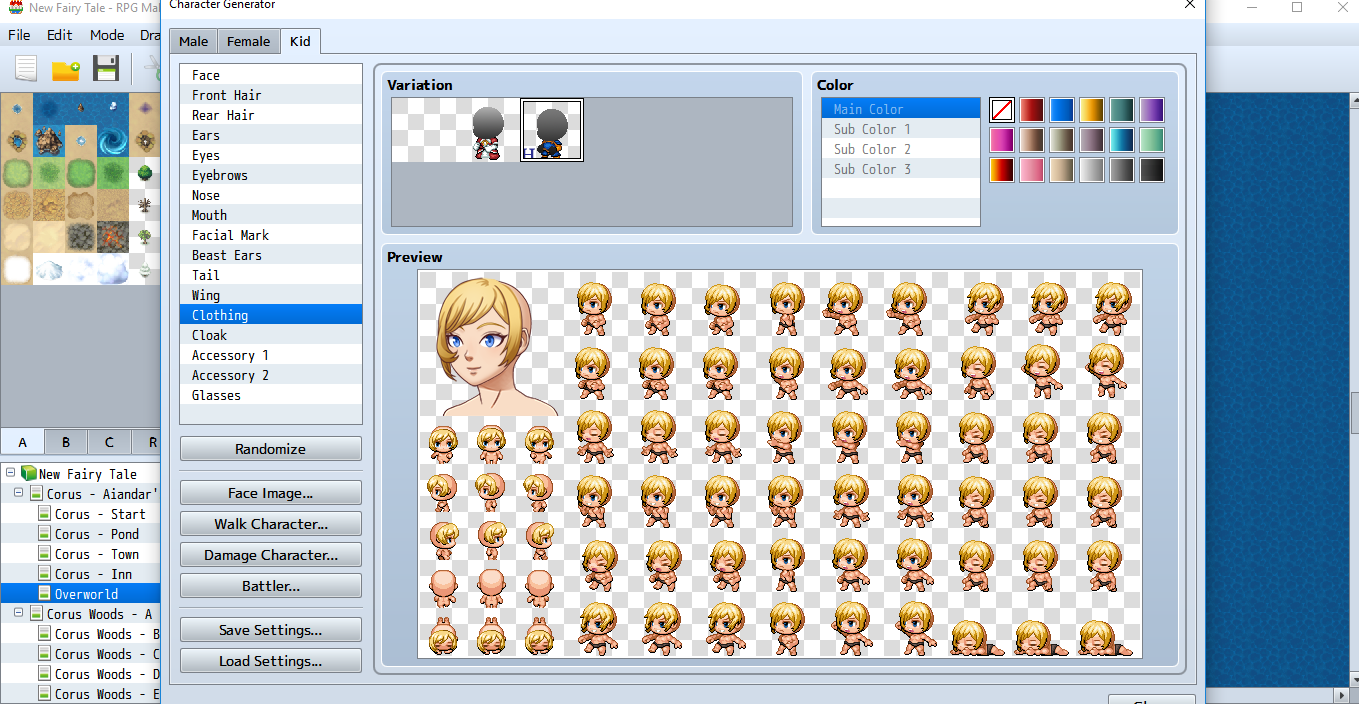Open the File menu
This screenshot has height=704, width=1359.
tap(19, 35)
